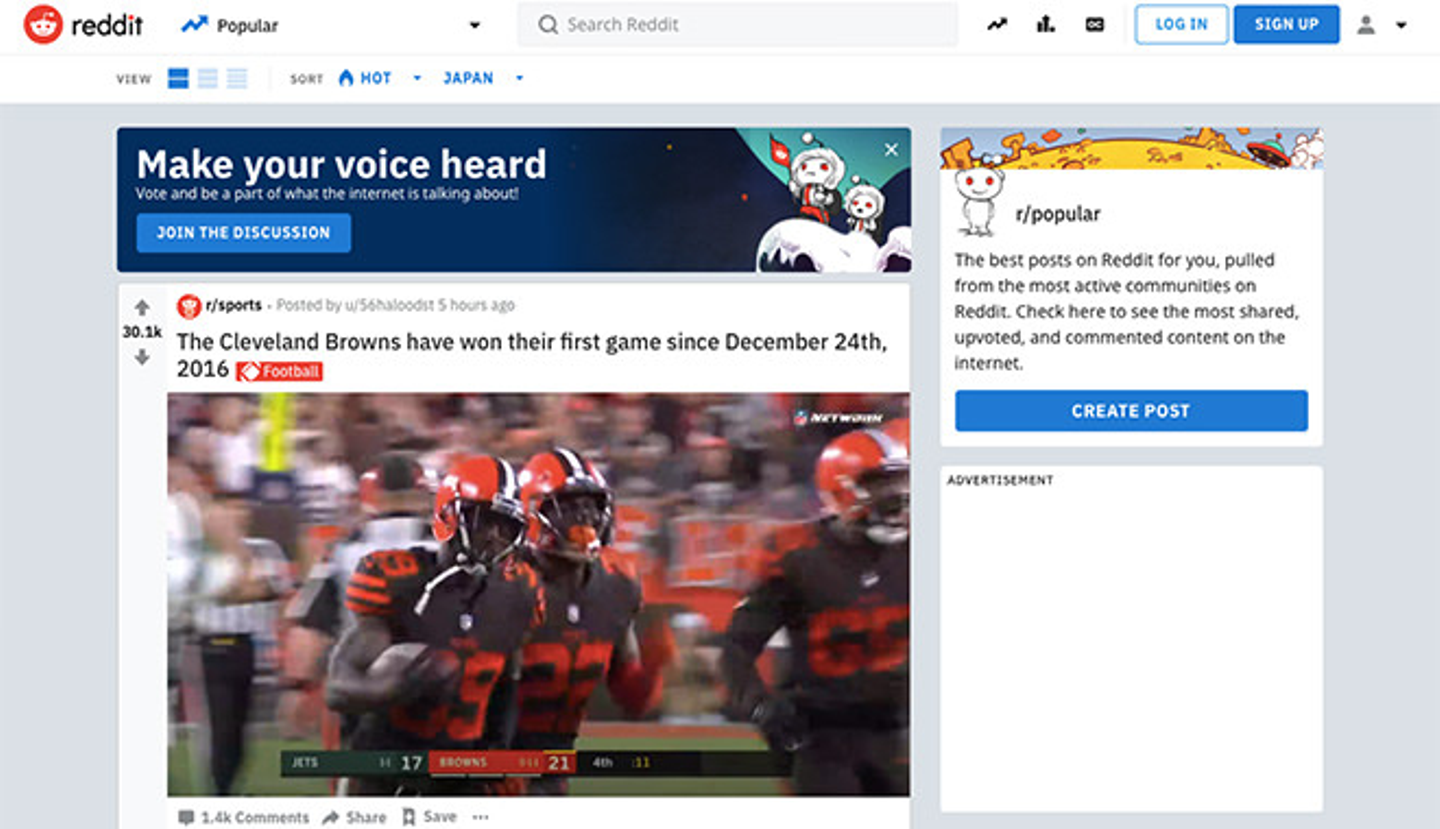The width and height of the screenshot is (1440, 829).
Task: Click the HOT sort flame icon
Action: point(346,78)
